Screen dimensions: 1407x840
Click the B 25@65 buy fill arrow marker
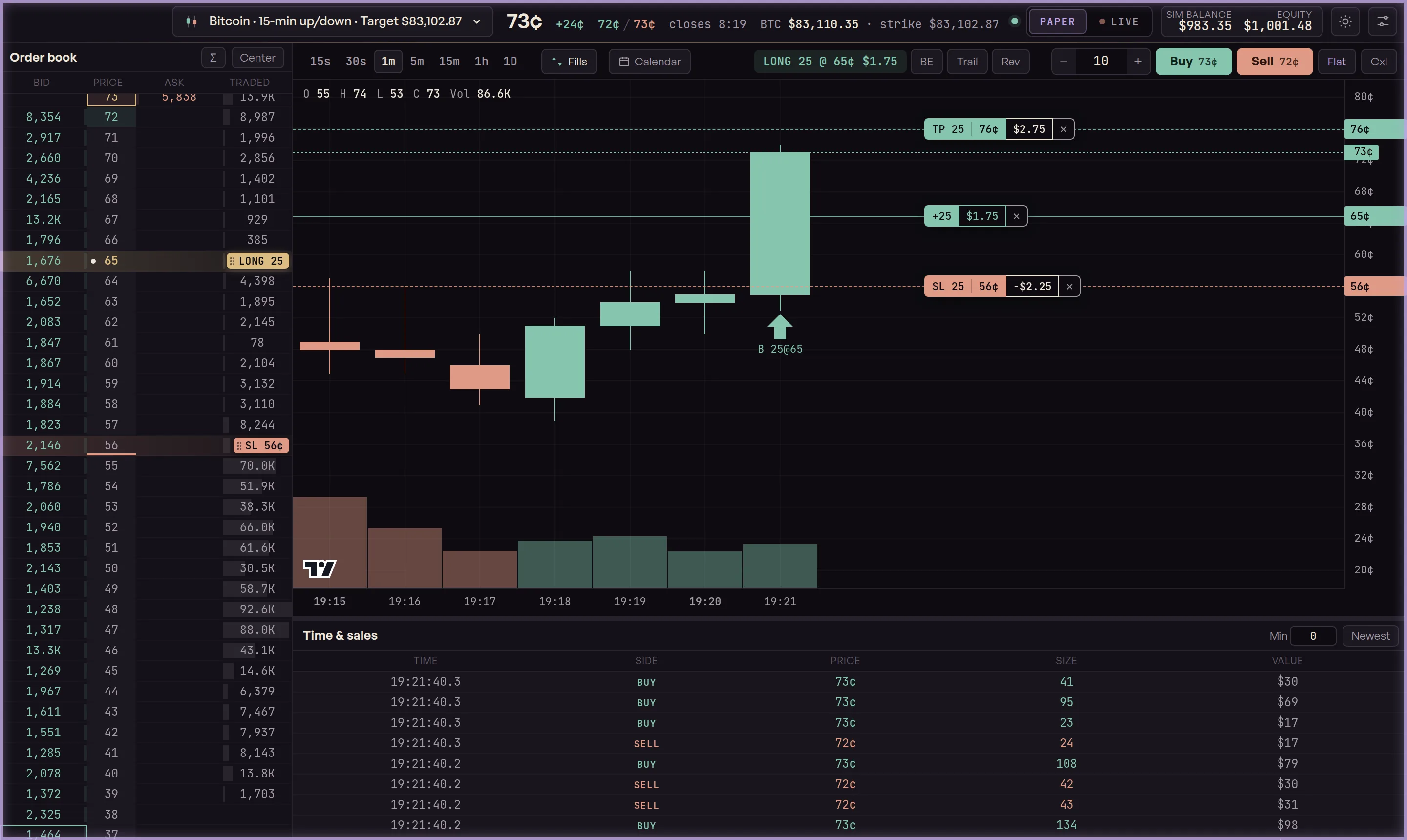(x=780, y=327)
